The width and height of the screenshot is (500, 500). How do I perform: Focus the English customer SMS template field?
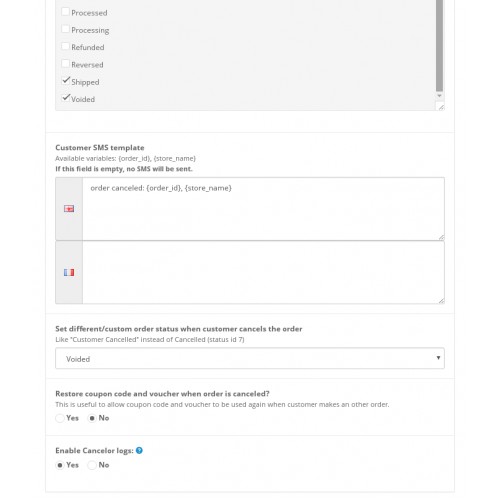pyautogui.click(x=263, y=209)
